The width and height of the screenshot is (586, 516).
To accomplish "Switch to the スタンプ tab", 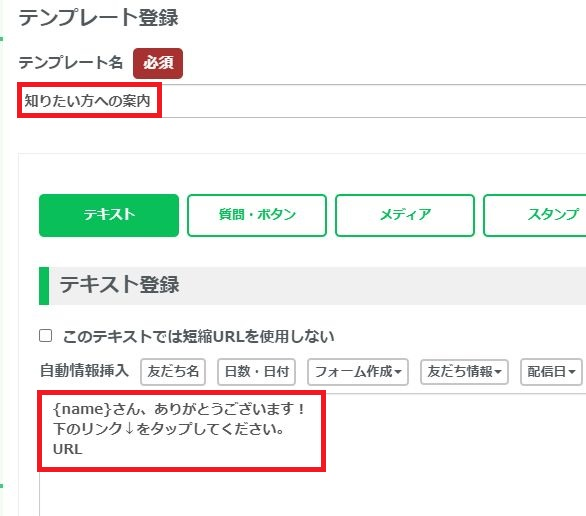I will click(534, 215).
